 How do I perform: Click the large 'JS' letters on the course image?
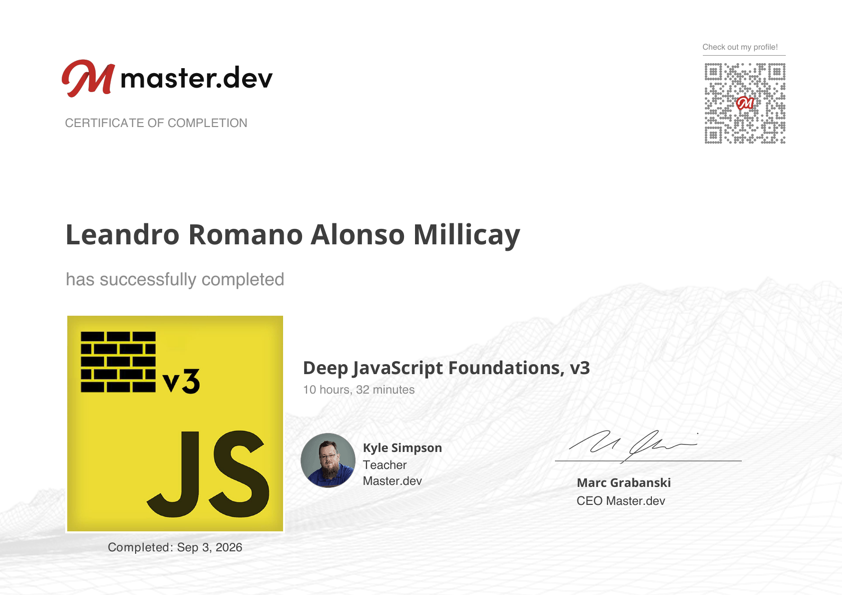(208, 474)
